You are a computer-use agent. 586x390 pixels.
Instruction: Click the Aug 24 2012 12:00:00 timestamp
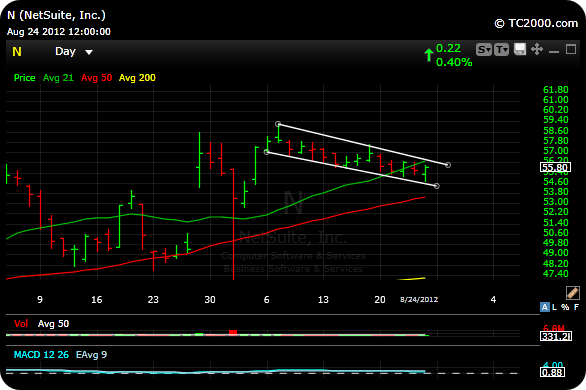click(59, 32)
